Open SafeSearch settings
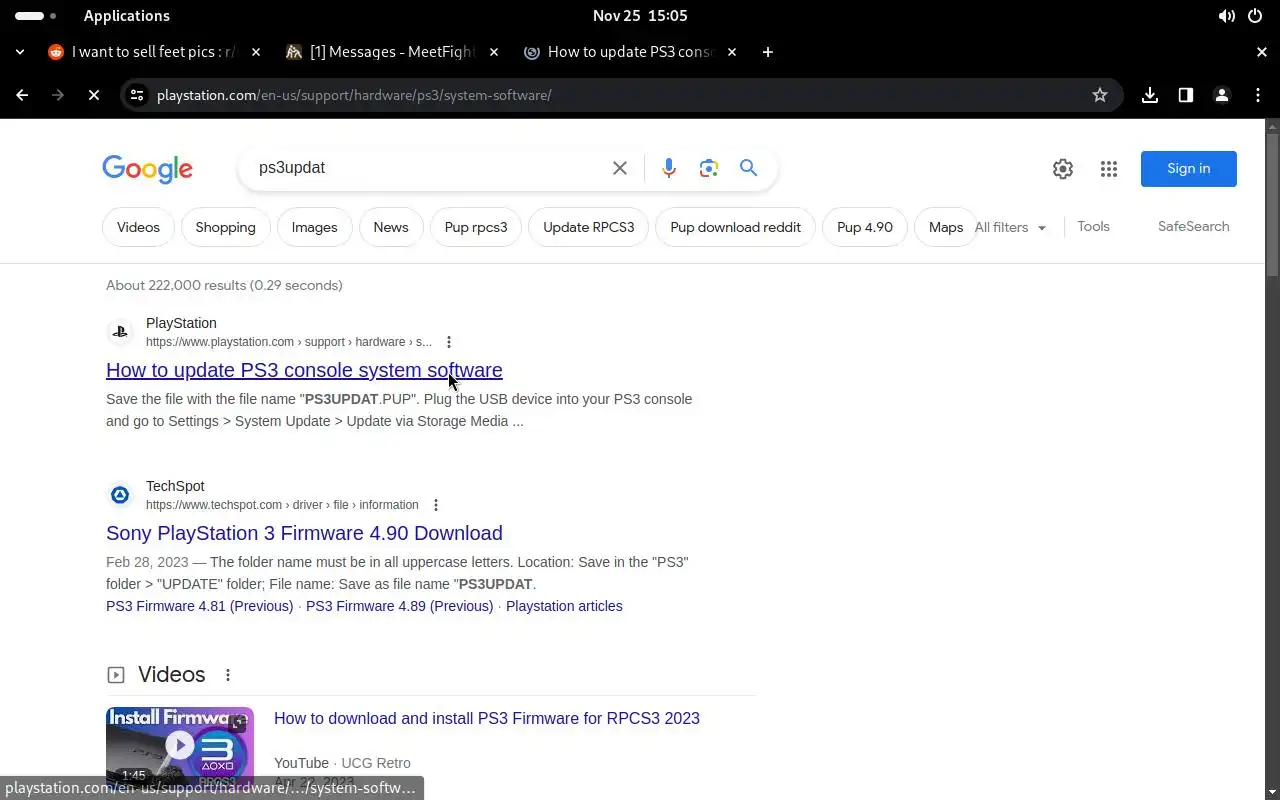 coord(1193,226)
